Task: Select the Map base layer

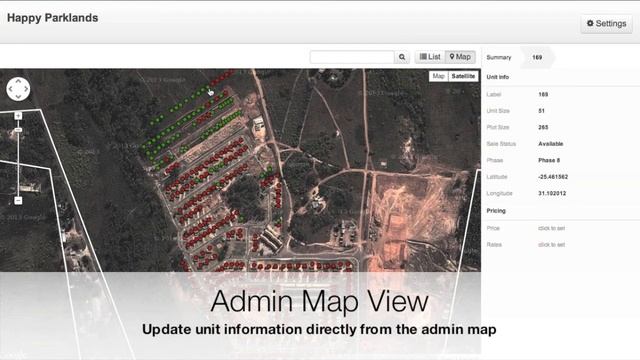Action: coord(438,76)
